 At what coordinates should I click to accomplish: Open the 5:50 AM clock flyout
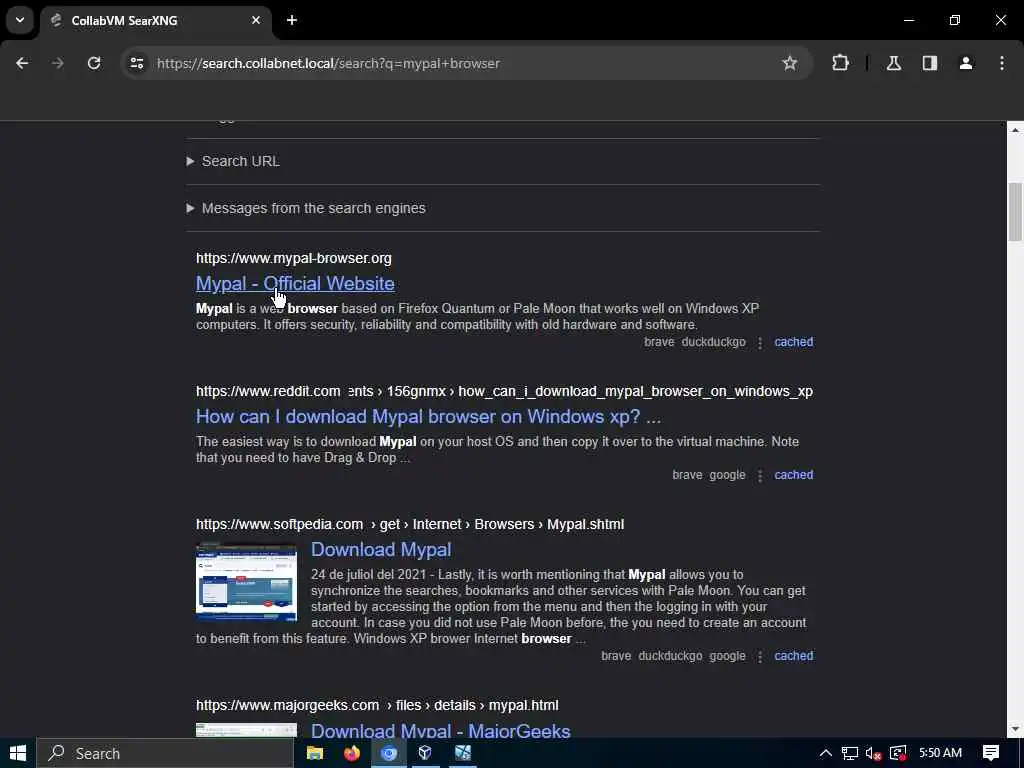pos(940,753)
